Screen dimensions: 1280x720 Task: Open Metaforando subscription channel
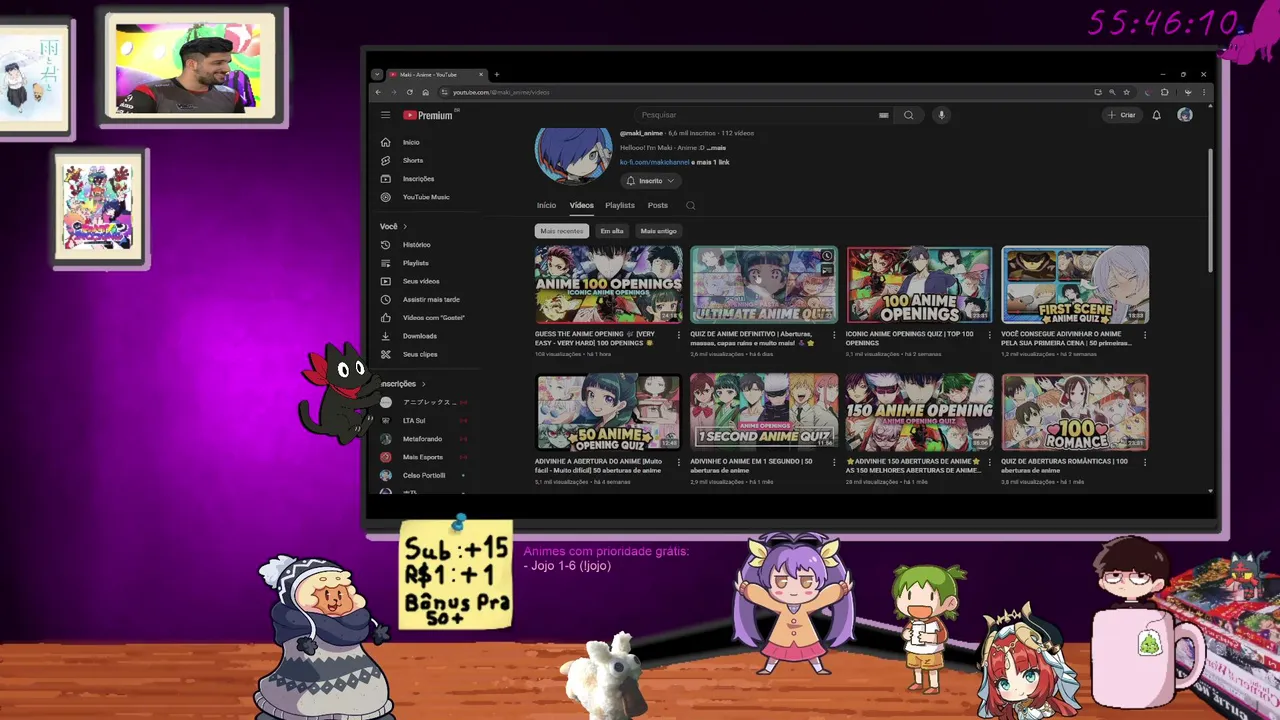[423, 439]
